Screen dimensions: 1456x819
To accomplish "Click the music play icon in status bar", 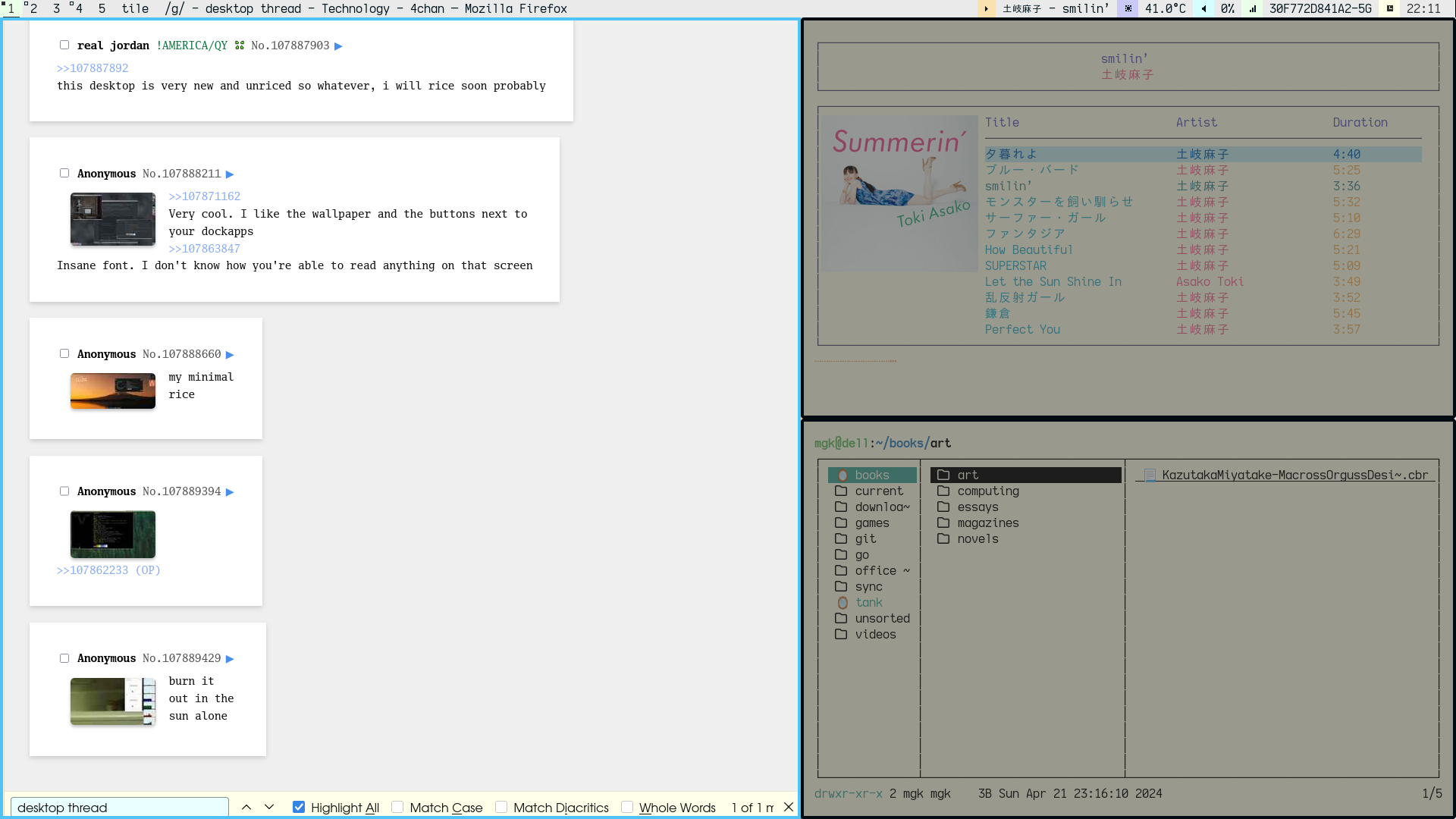I will coord(986,8).
